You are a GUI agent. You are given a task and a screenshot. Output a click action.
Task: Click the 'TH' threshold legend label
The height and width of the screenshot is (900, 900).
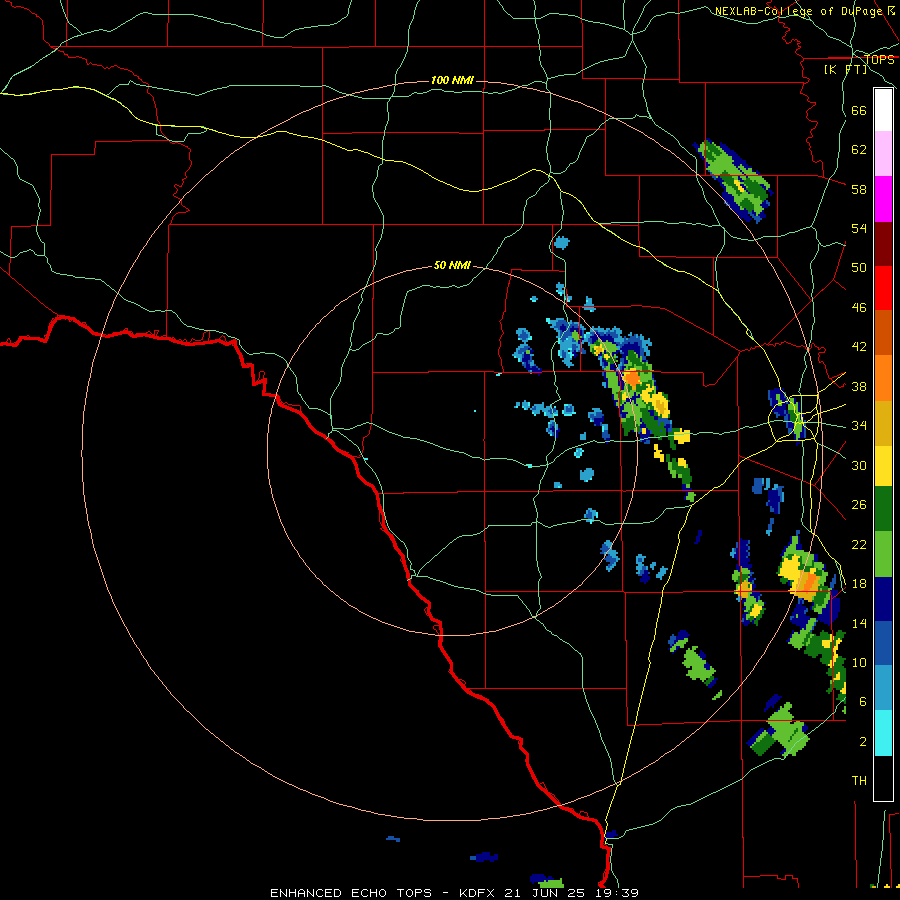859,781
